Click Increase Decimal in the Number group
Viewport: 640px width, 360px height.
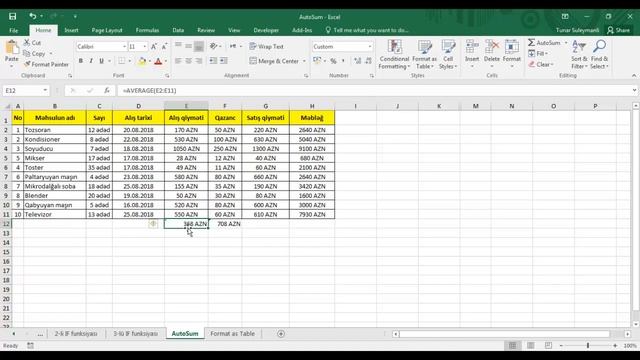tap(358, 61)
